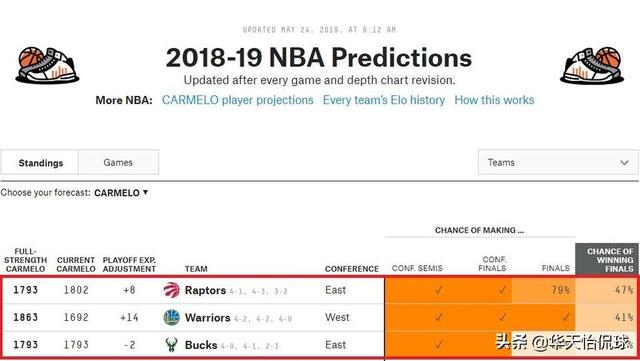Sort by Full-Strength CARMELO column header
Image resolution: width=640 pixels, height=361 pixels.
coord(25,260)
